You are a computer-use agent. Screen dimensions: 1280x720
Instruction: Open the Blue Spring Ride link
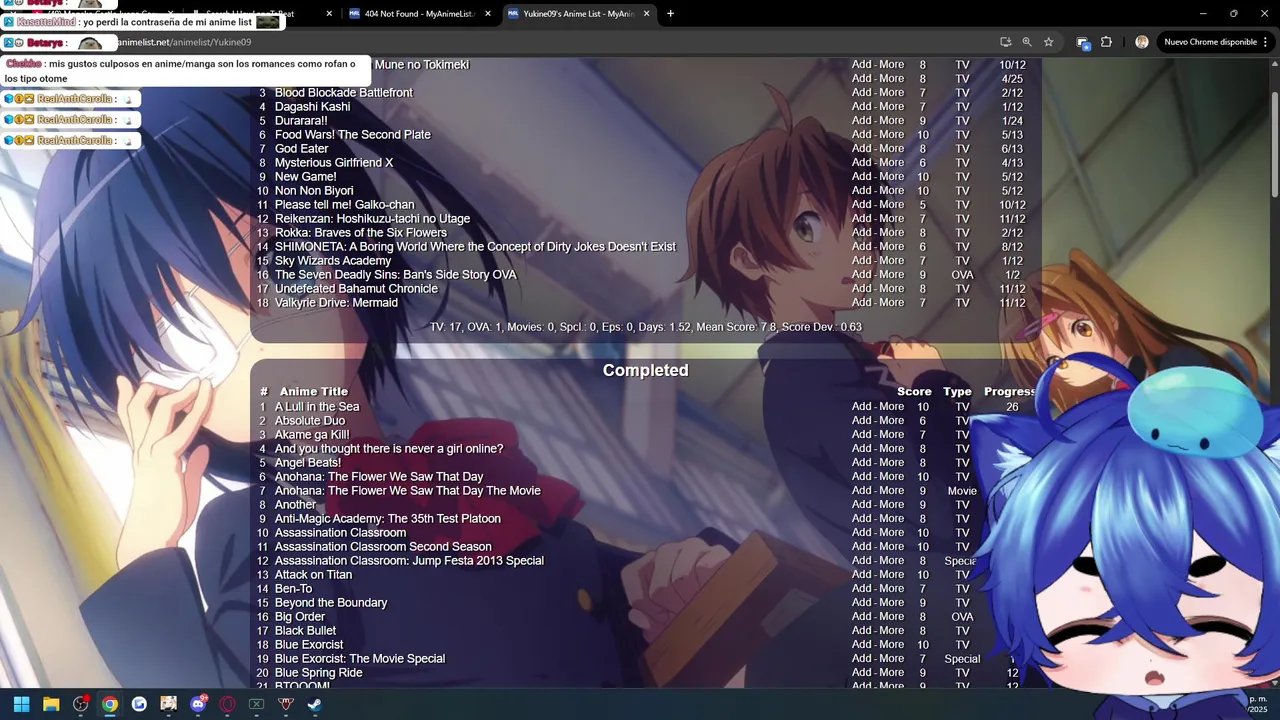click(x=318, y=673)
